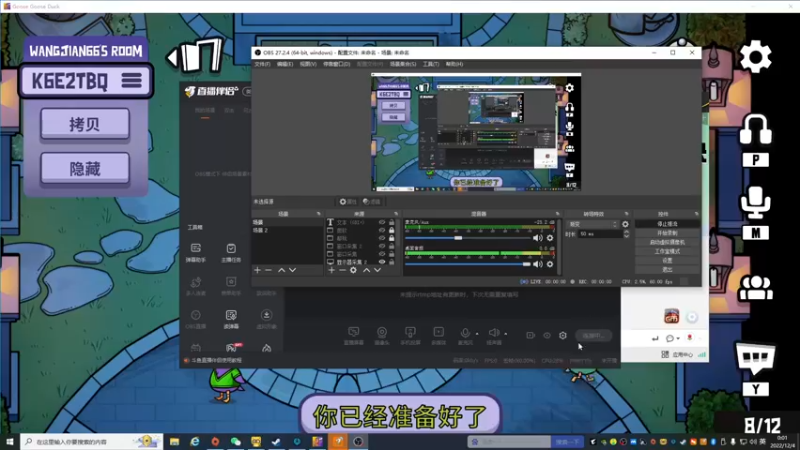Click the source properties button above docks
This screenshot has width=800, height=450.
[348, 202]
